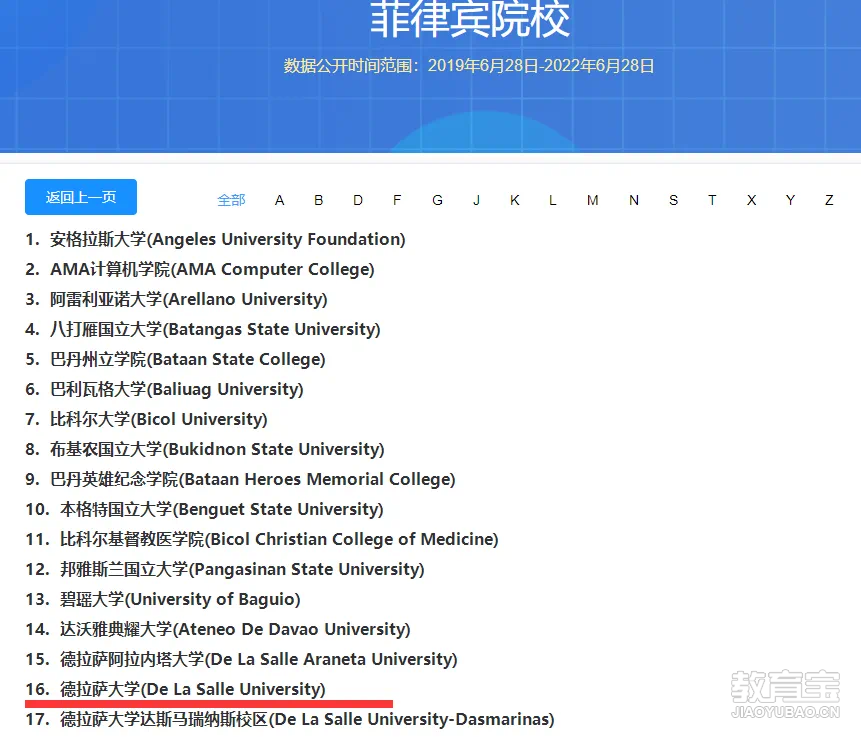Filter schools by letter M

(x=592, y=200)
